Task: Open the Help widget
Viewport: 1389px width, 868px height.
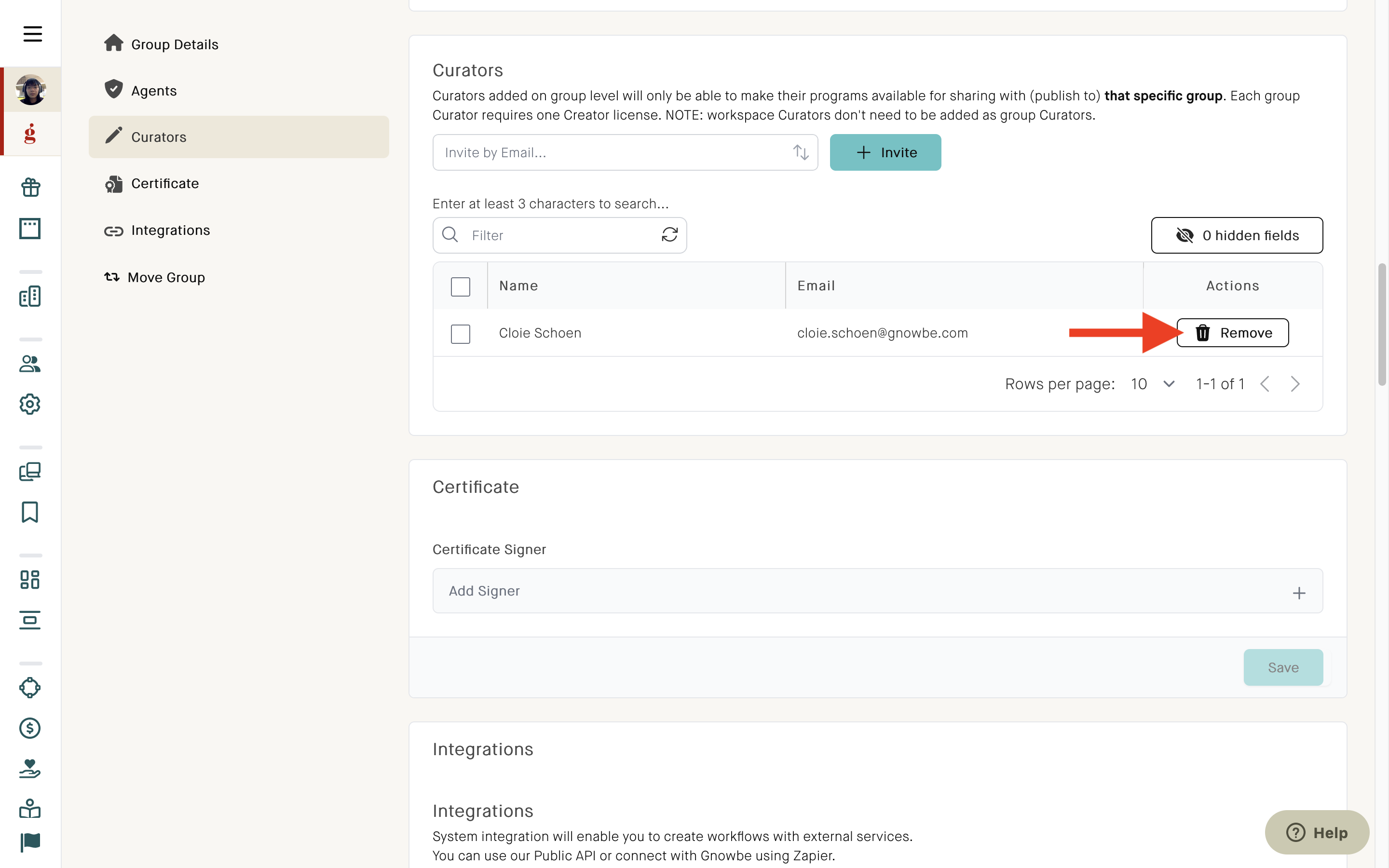Action: 1317,832
